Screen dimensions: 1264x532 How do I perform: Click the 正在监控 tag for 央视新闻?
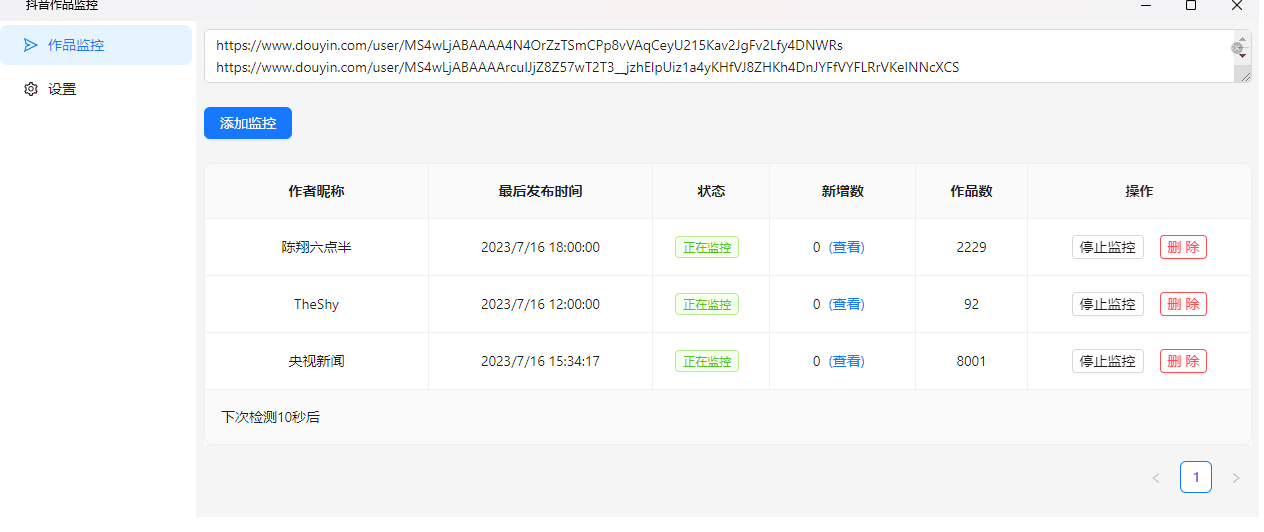pyautogui.click(x=707, y=361)
